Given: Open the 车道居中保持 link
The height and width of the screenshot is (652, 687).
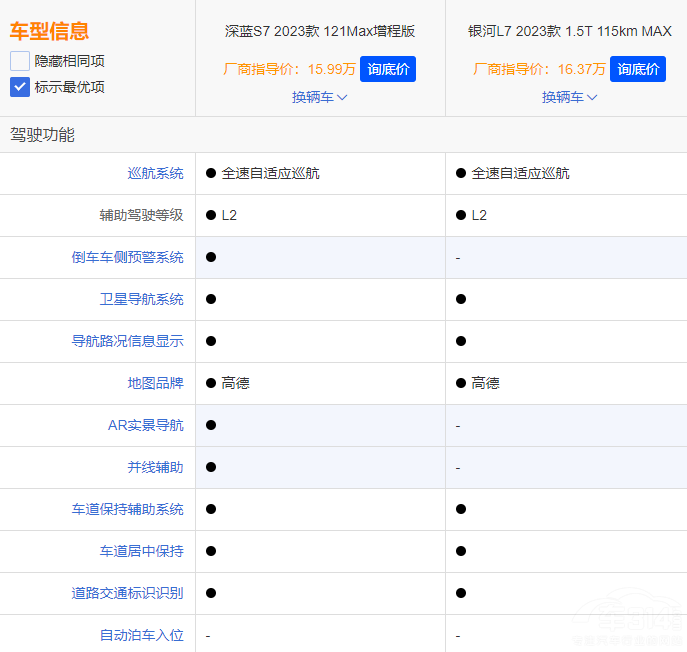Looking at the screenshot, I should coord(141,551).
